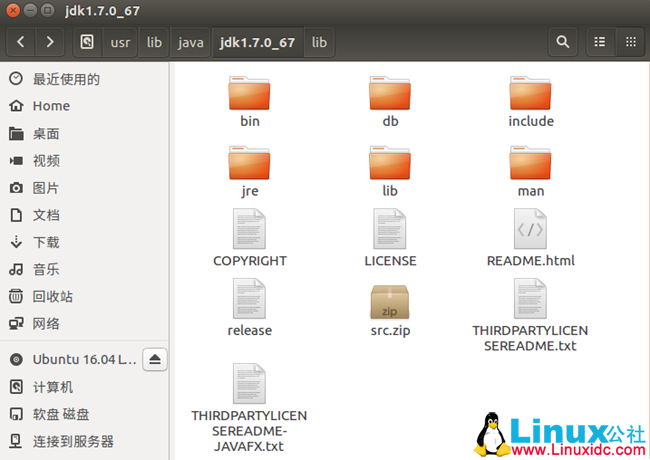Open the bin folder
650x460 pixels.
(249, 102)
